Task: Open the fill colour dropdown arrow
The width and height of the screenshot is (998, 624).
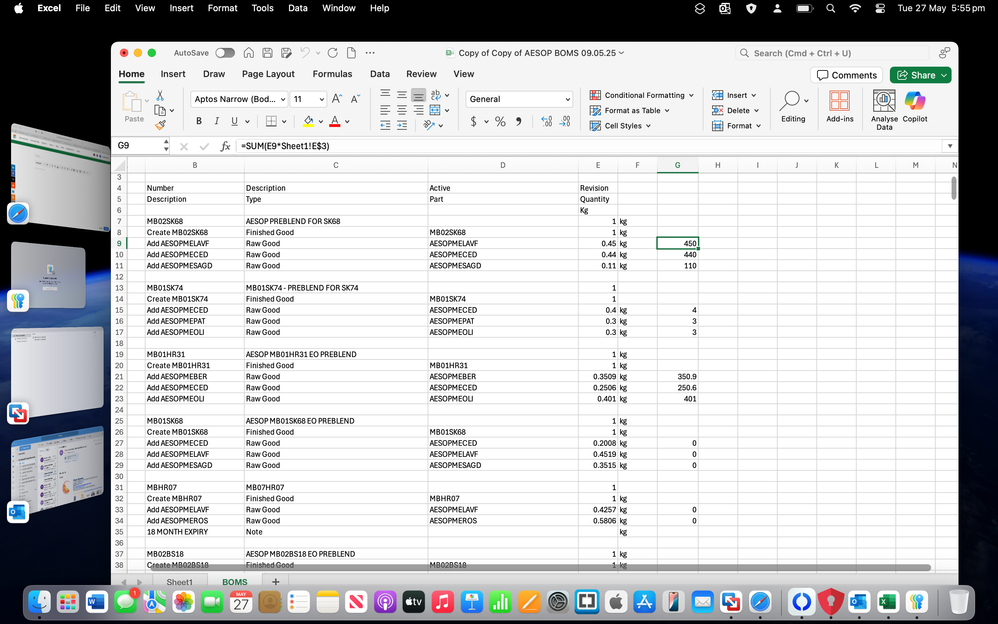Action: (320, 121)
